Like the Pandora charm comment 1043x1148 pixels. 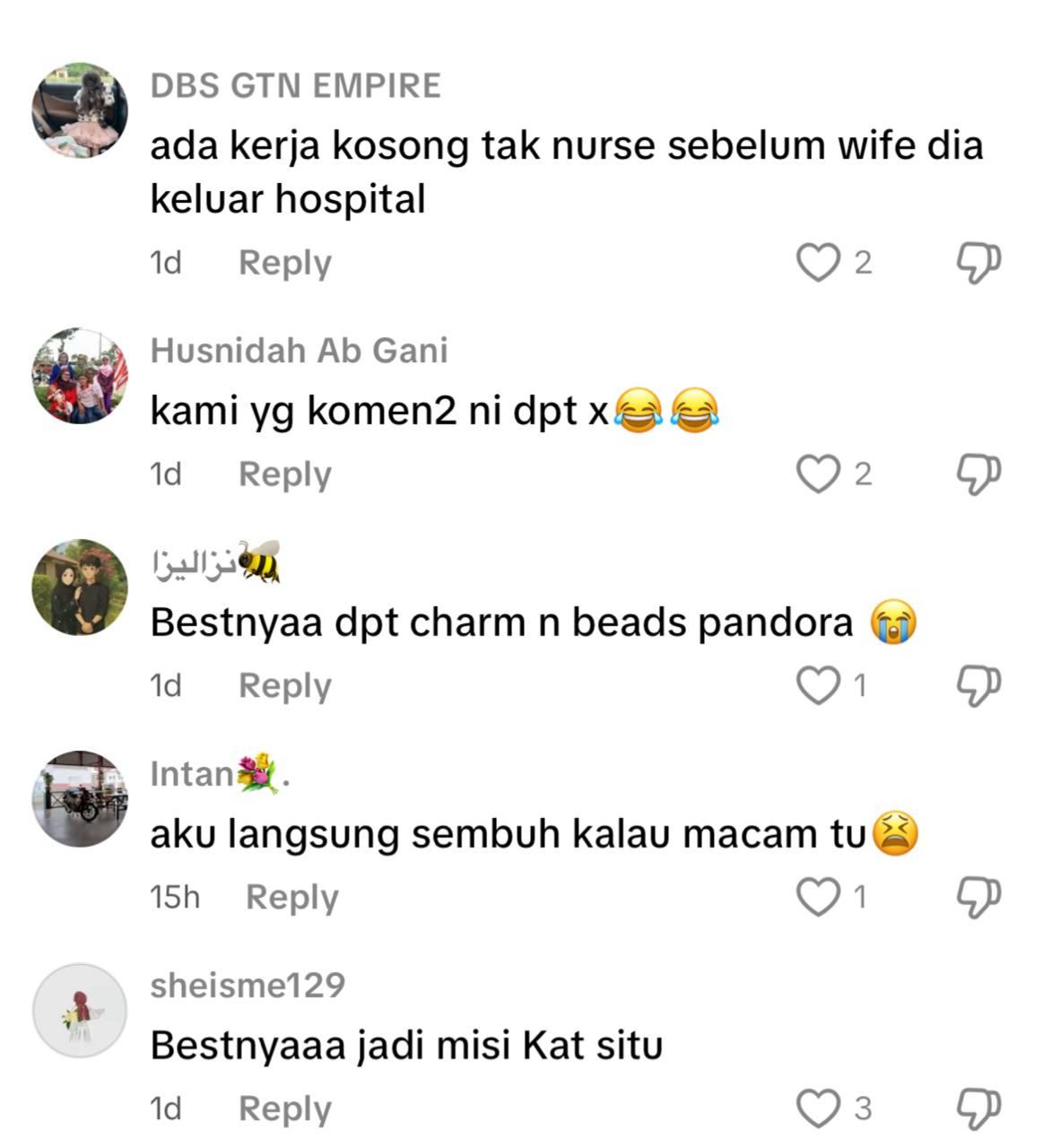click(x=817, y=686)
